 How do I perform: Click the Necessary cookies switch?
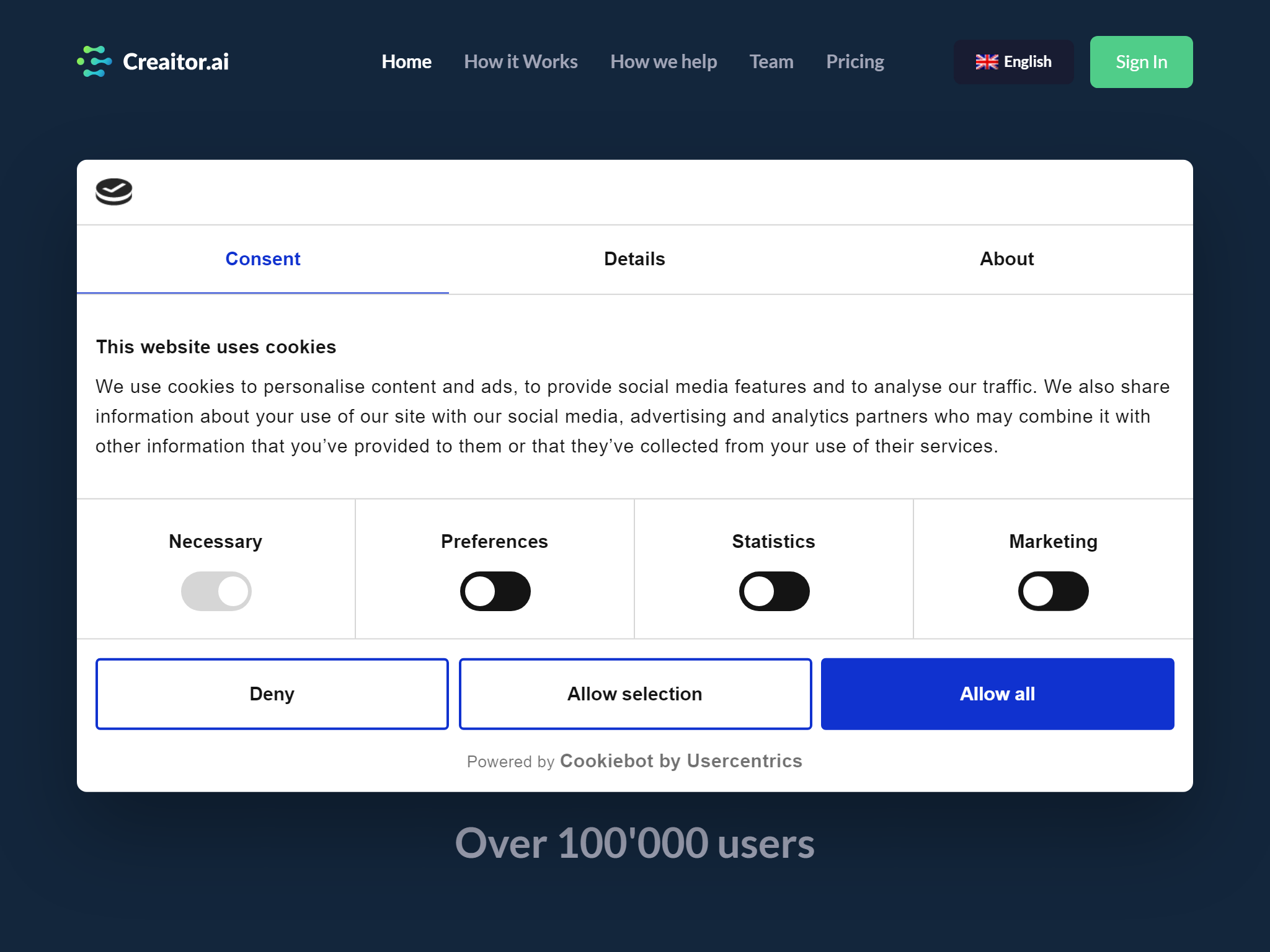pos(216,591)
